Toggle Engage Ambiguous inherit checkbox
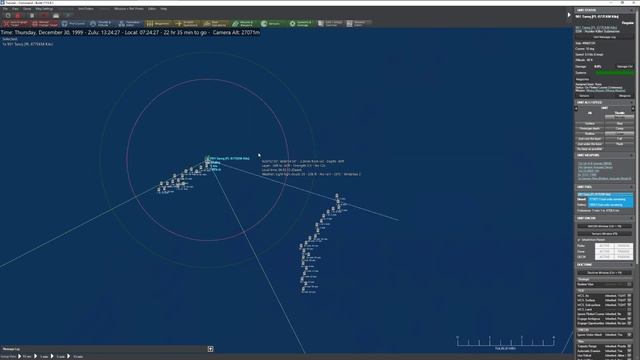The width and height of the screenshot is (640, 360). tap(629, 318)
